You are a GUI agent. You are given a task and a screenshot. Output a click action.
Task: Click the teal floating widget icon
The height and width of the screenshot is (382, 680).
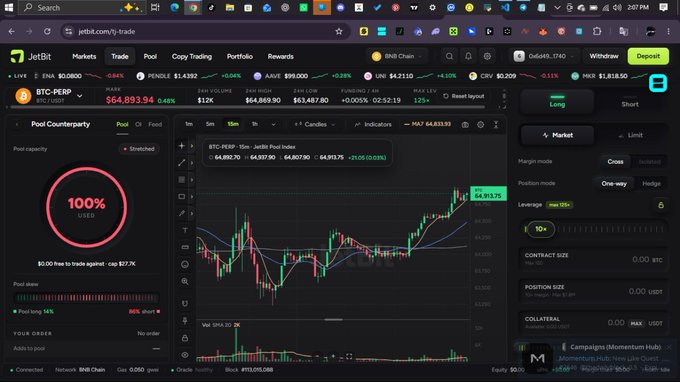[x=658, y=83]
